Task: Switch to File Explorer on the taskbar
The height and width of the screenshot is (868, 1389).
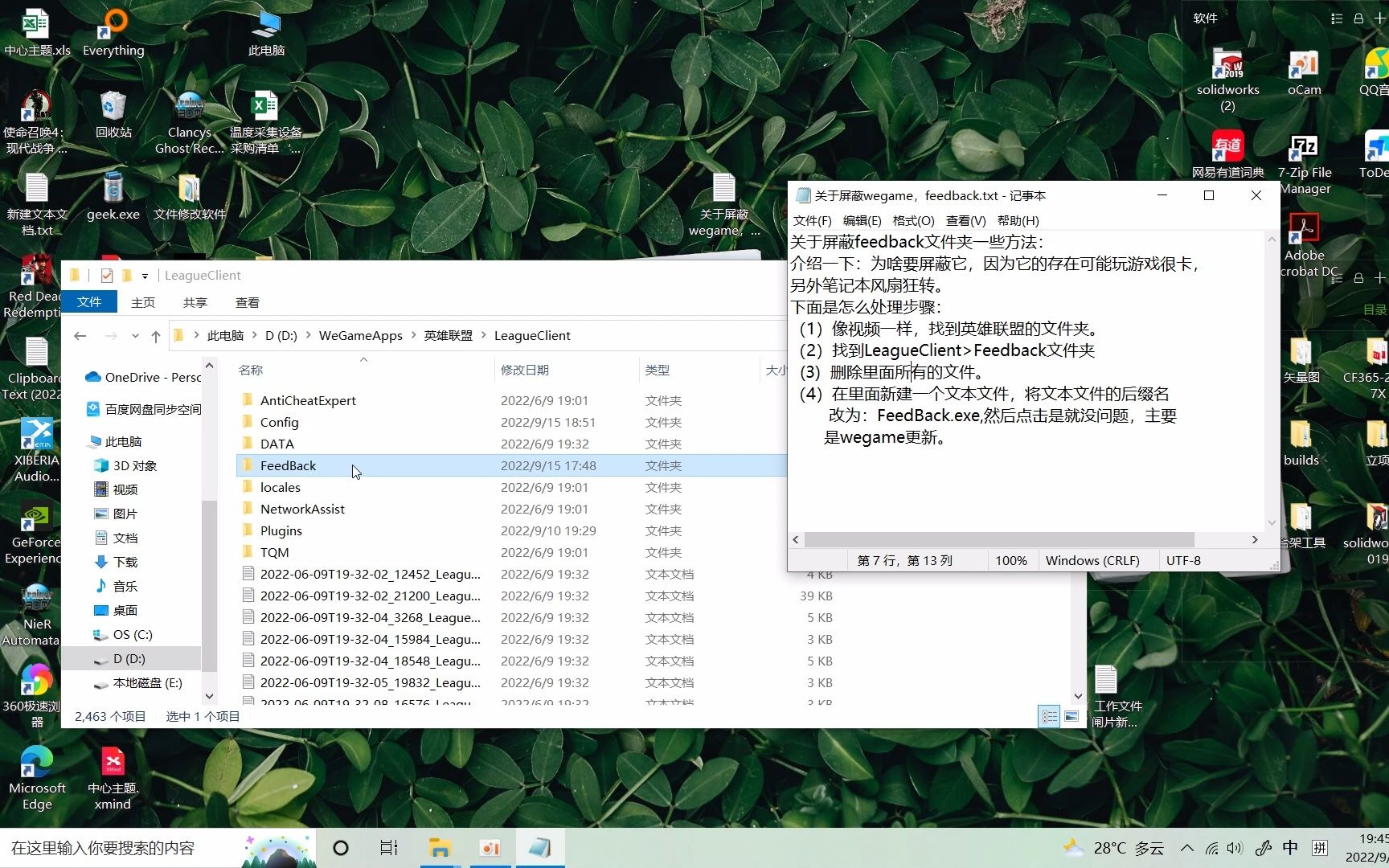Action: coord(440,848)
